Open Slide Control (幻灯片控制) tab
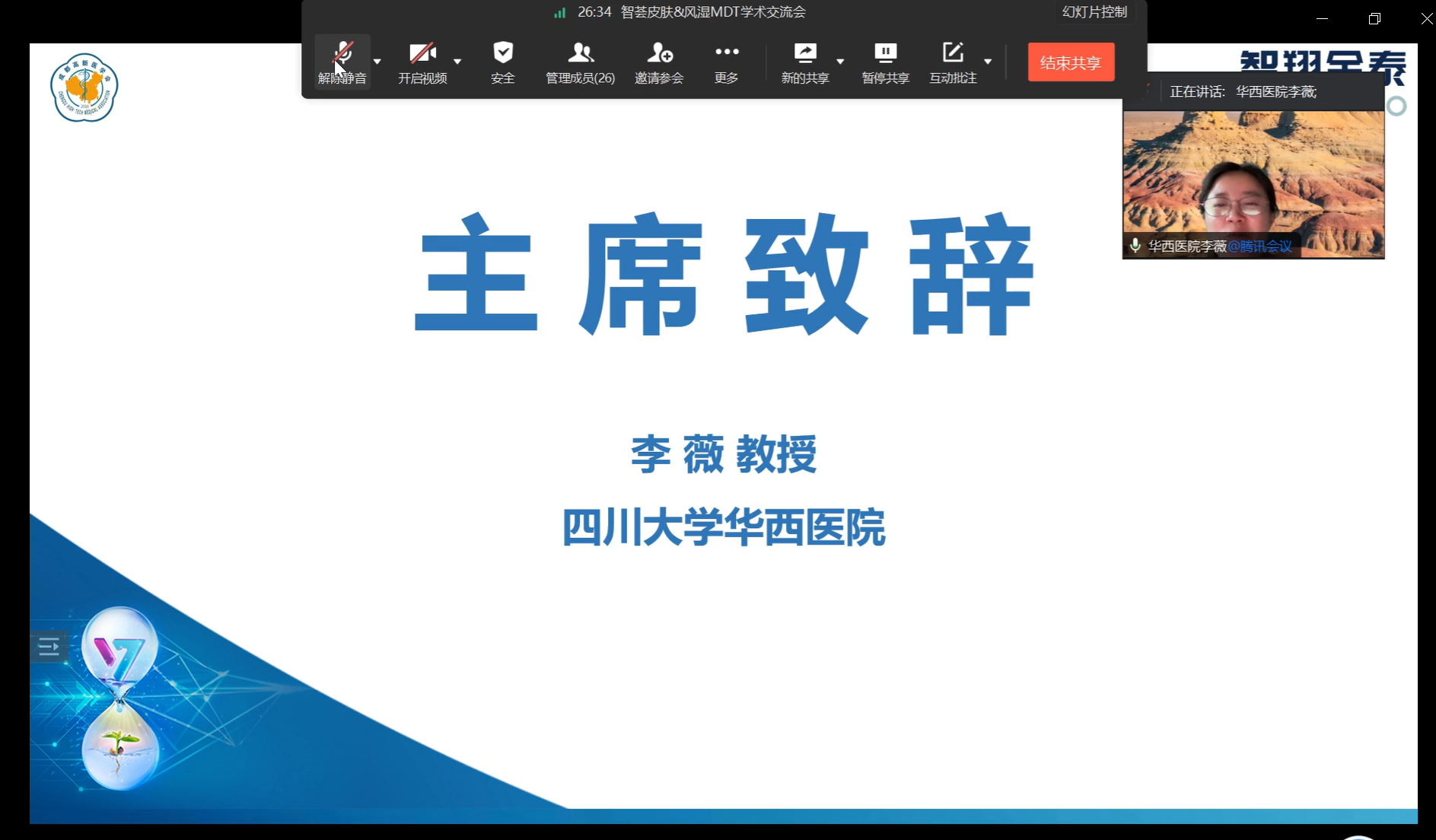 (x=1094, y=12)
